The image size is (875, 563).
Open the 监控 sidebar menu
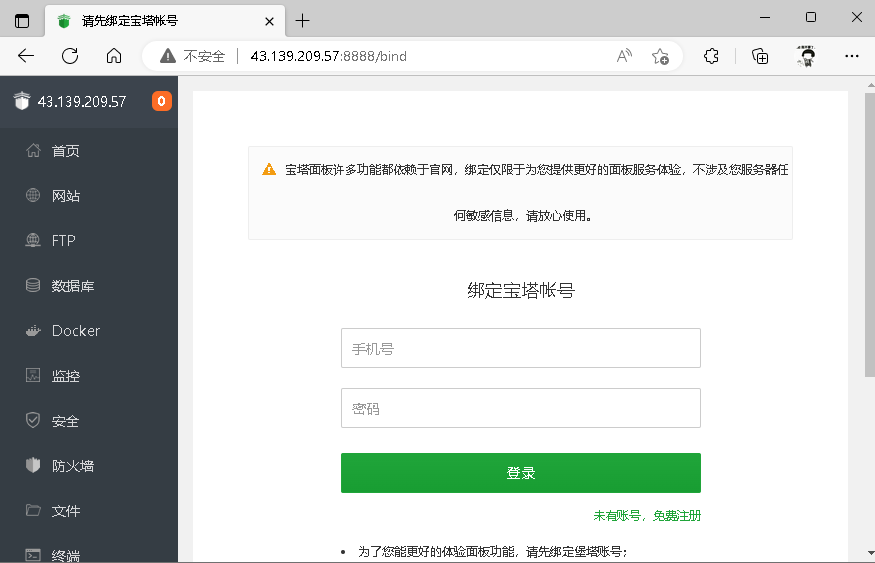tap(89, 376)
